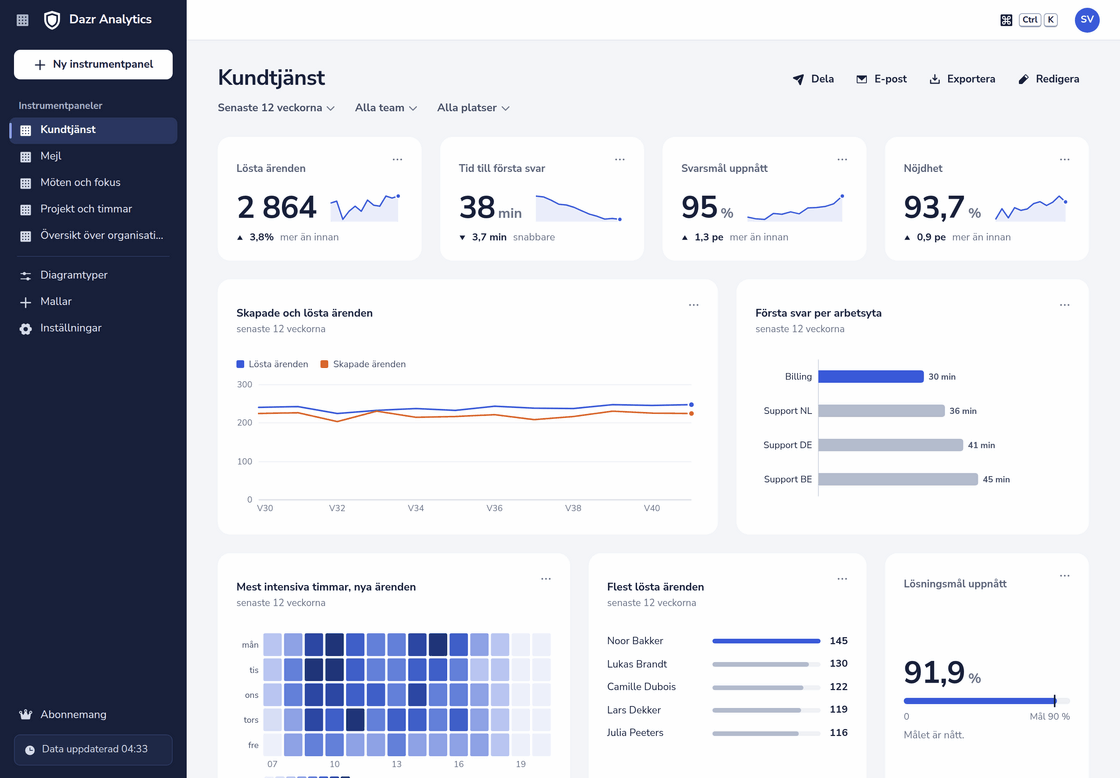Image resolution: width=1120 pixels, height=778 pixels.
Task: Toggle Skapade ärenden legend series
Action: [x=363, y=364]
